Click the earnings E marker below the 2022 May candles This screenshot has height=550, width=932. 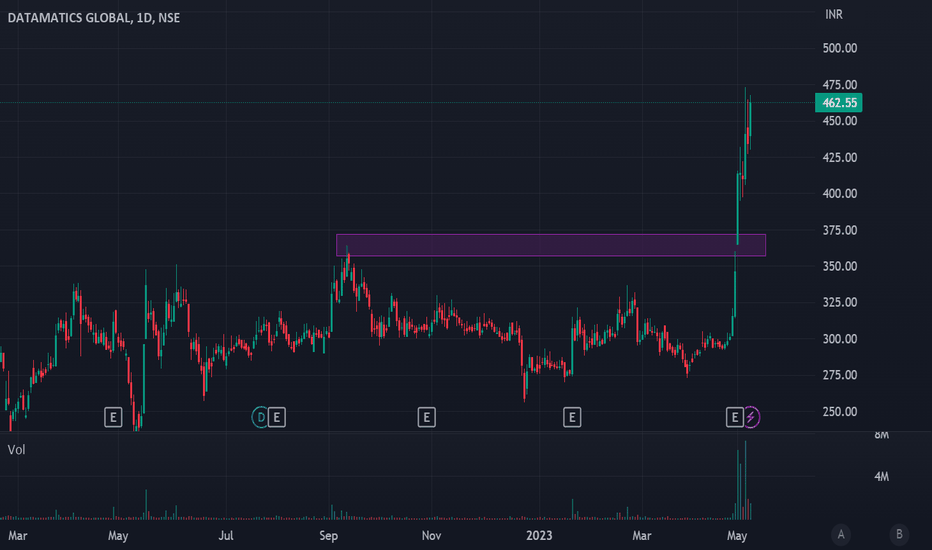113,417
